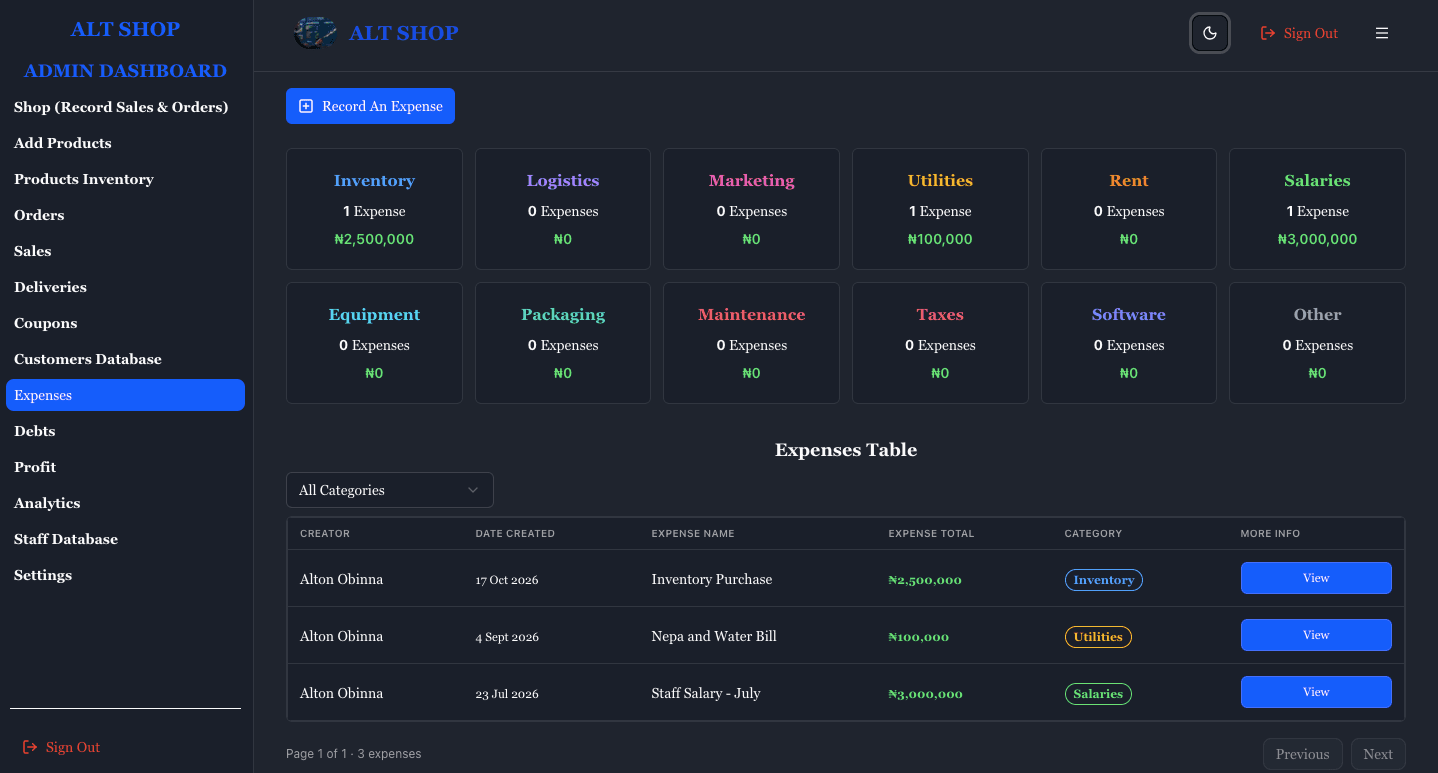Screen dimensions: 1438x773
Task: Click the Previous pagination button
Action: point(1303,754)
